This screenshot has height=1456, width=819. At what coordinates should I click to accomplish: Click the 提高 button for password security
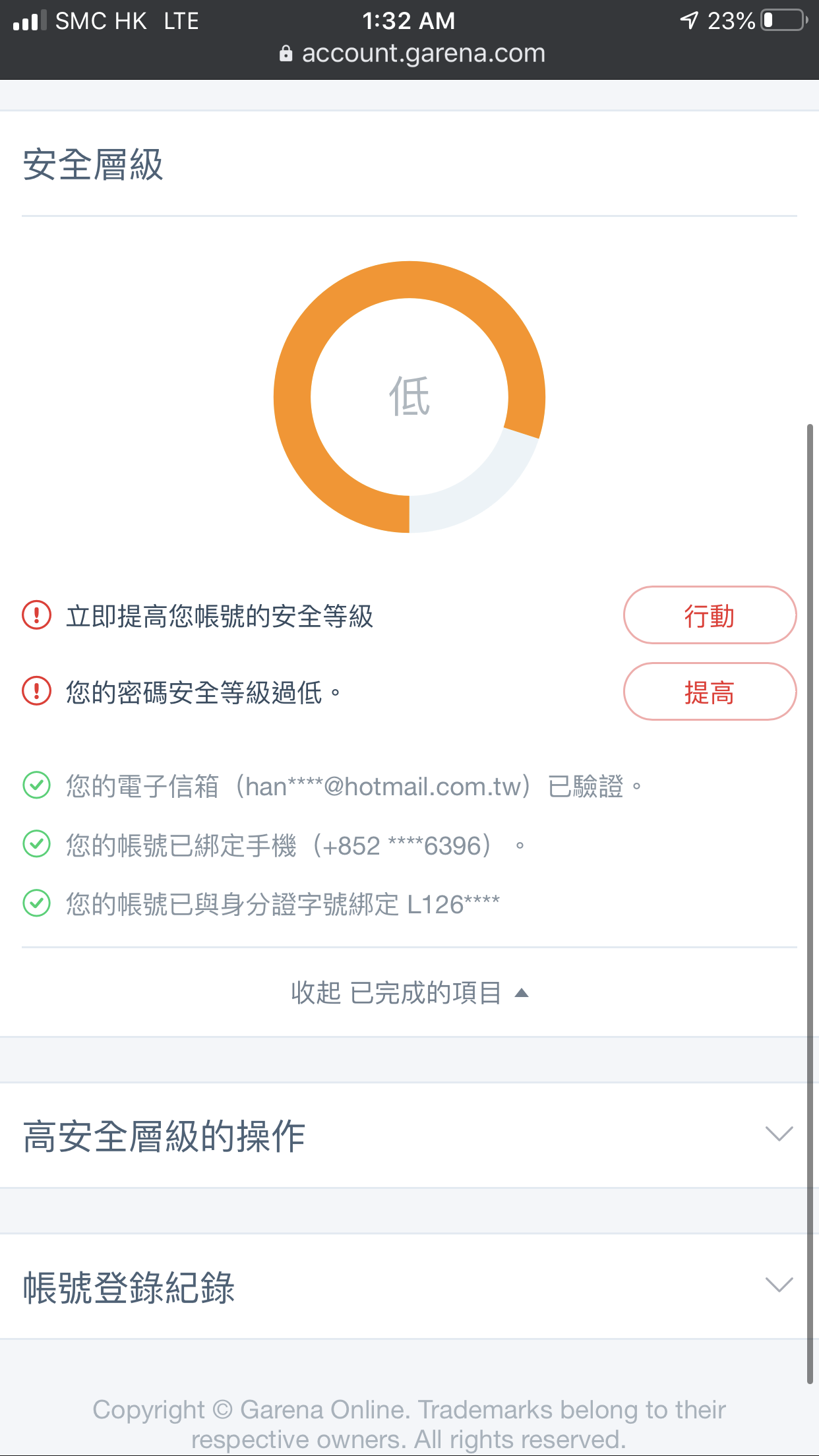tap(710, 692)
